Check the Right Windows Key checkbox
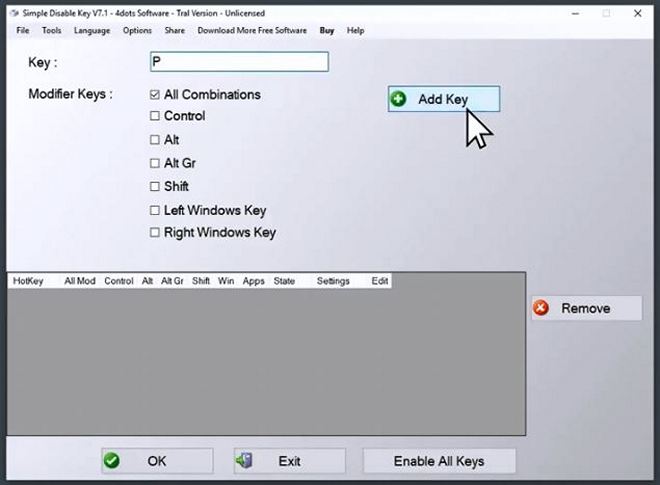This screenshot has height=485, width=660. [x=154, y=232]
